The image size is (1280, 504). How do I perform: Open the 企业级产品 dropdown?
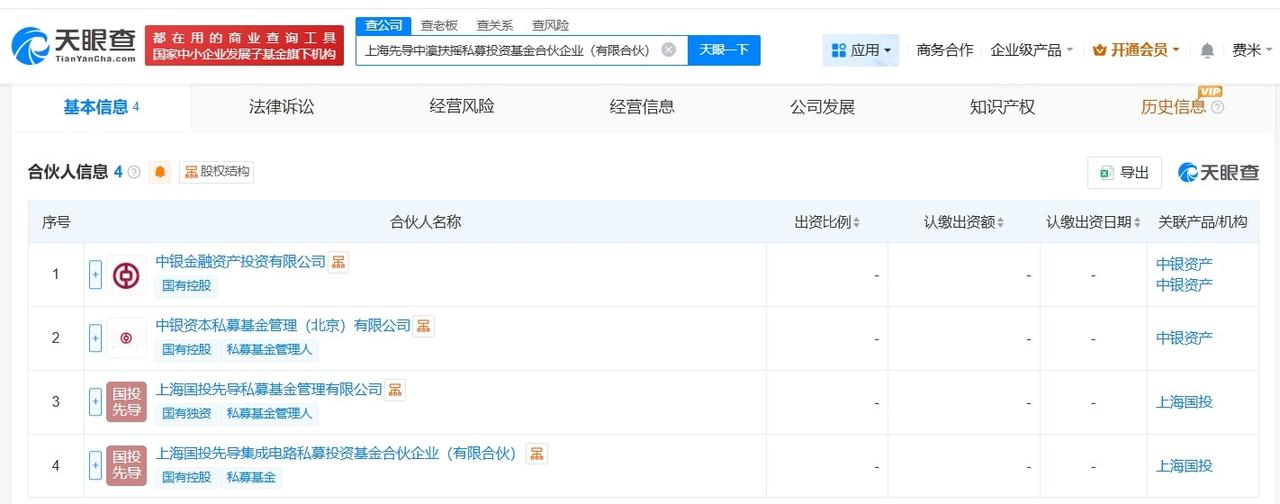pyautogui.click(x=1031, y=50)
